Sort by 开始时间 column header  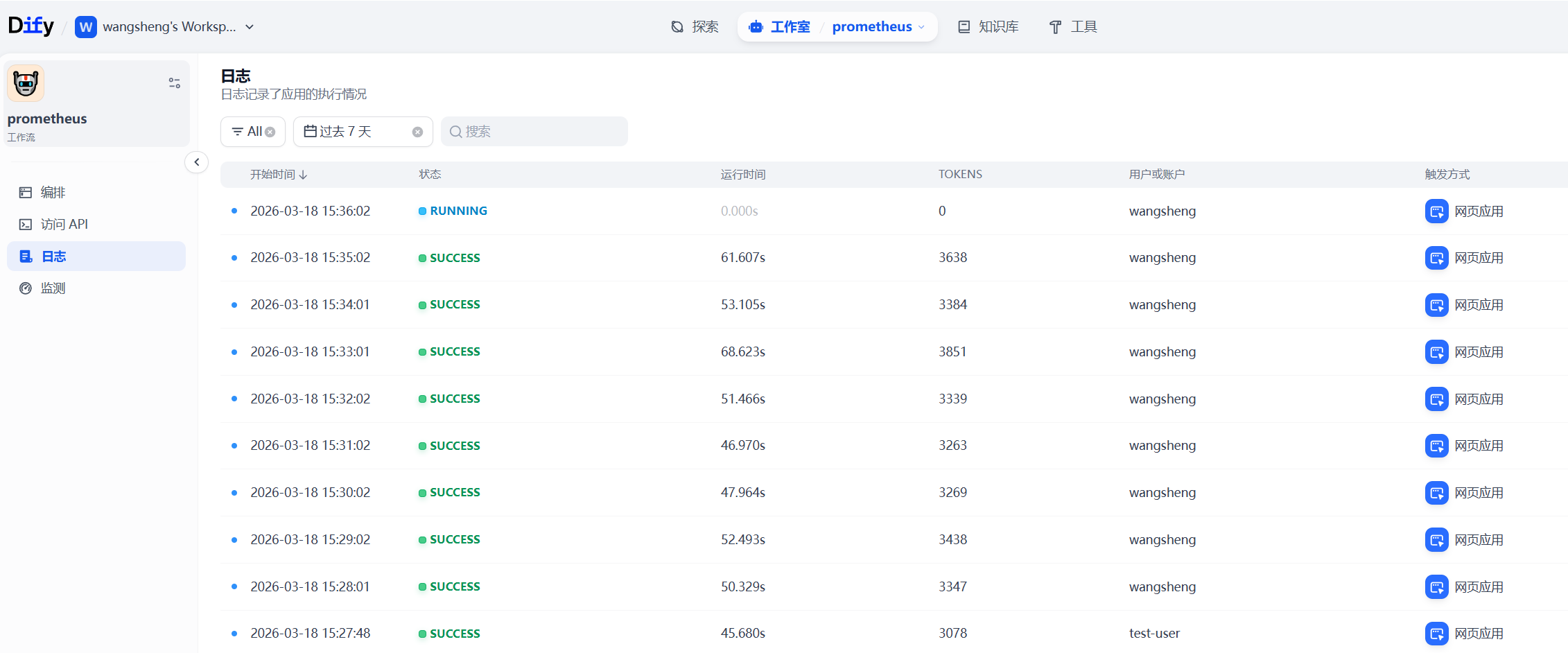pos(279,175)
